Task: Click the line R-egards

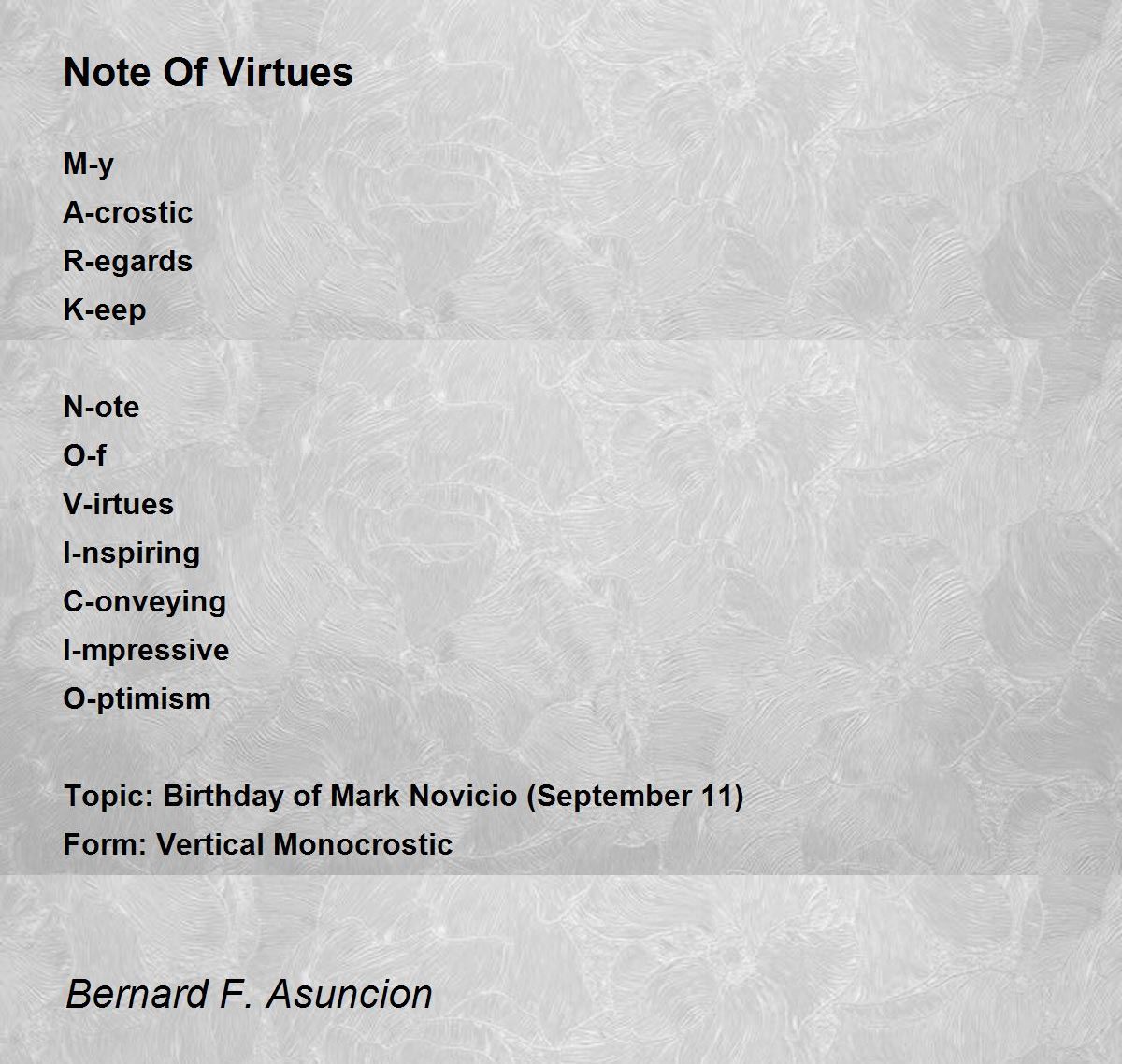Action: 127,262
